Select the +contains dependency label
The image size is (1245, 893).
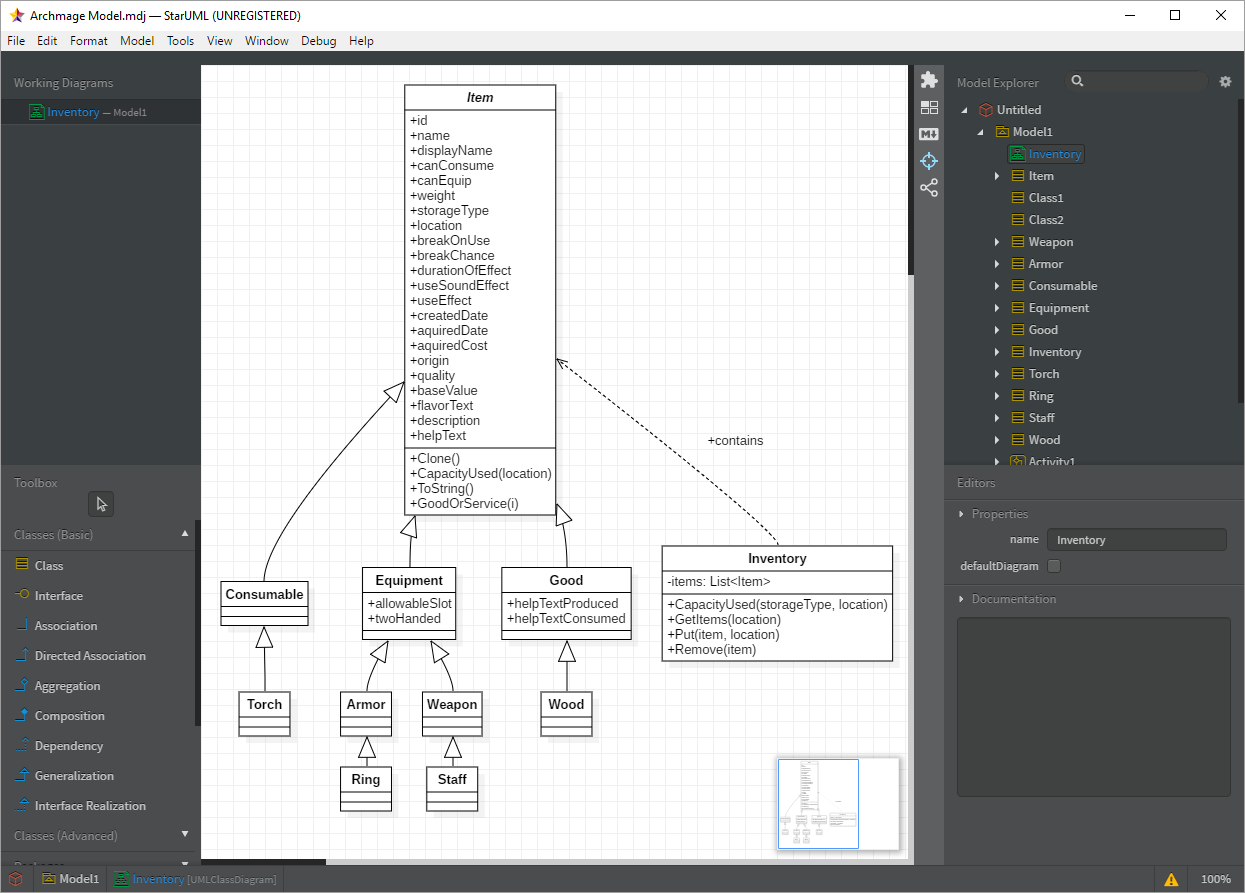pyautogui.click(x=735, y=440)
